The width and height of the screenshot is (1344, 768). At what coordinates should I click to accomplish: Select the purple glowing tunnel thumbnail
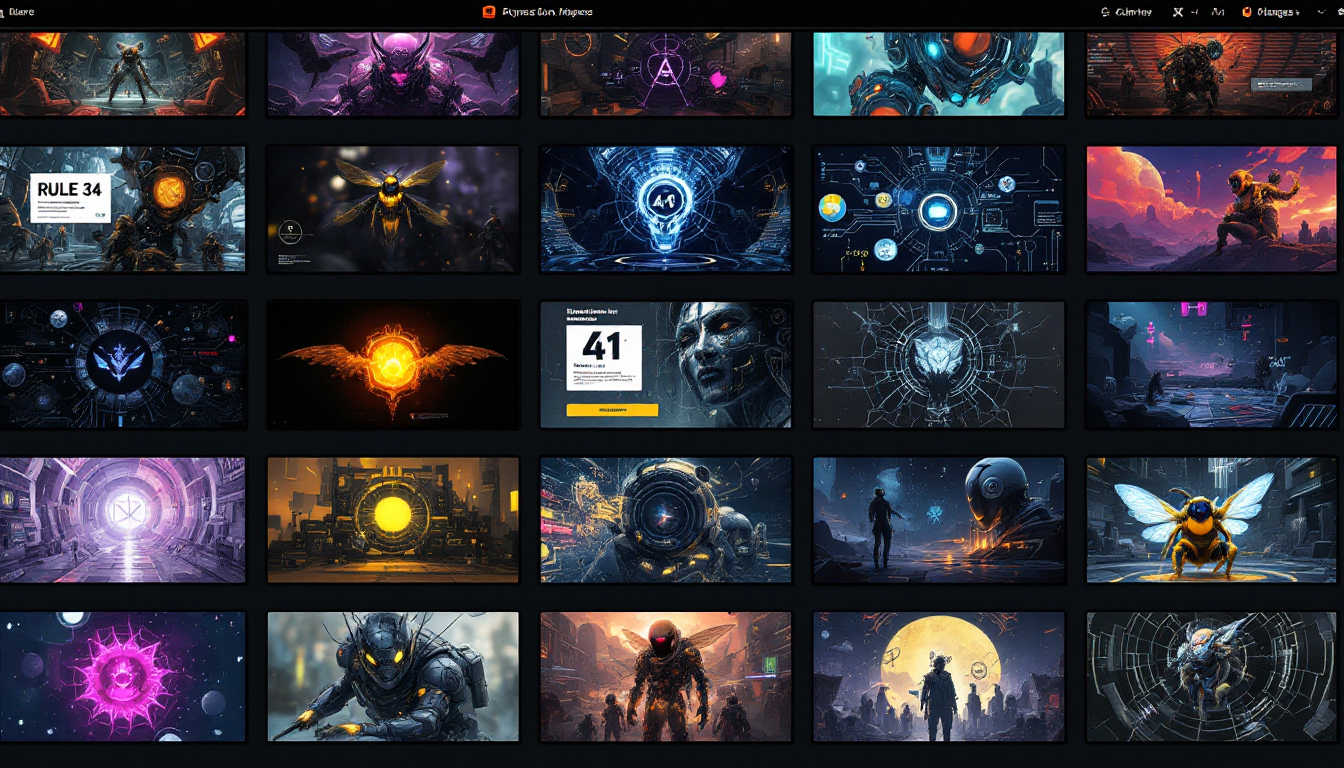[122, 520]
